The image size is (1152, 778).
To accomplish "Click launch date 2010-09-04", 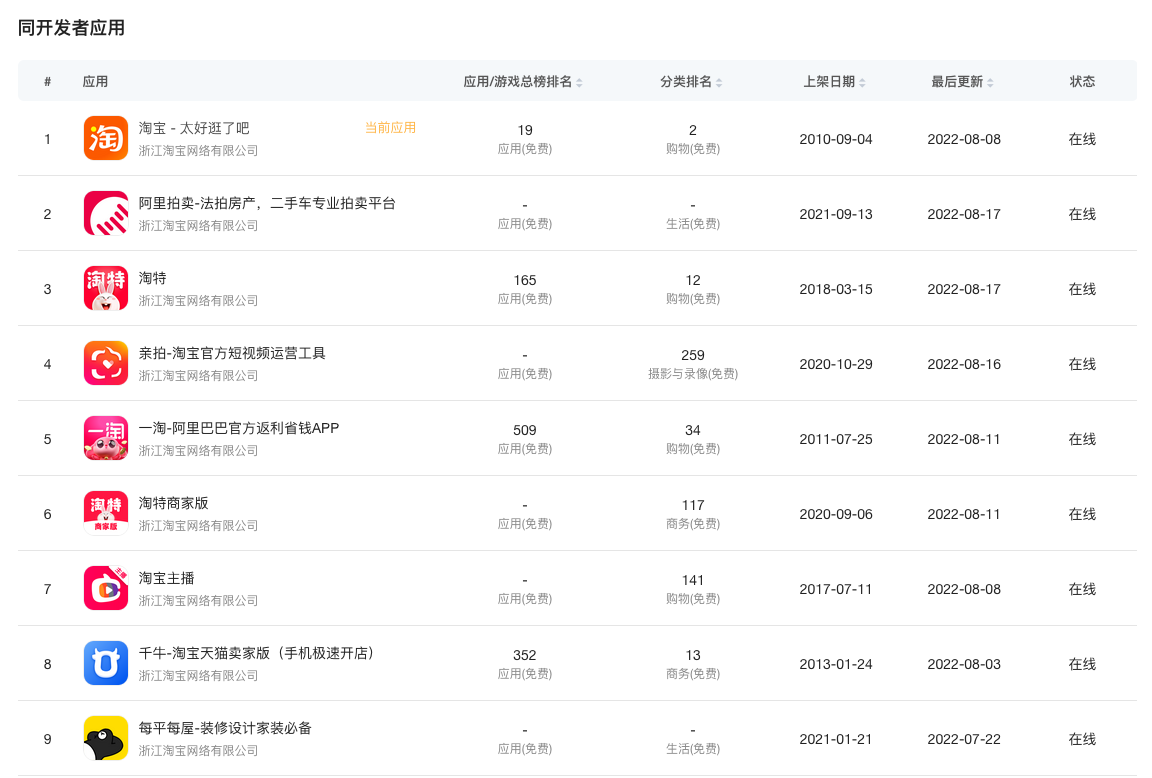I will pos(836,139).
